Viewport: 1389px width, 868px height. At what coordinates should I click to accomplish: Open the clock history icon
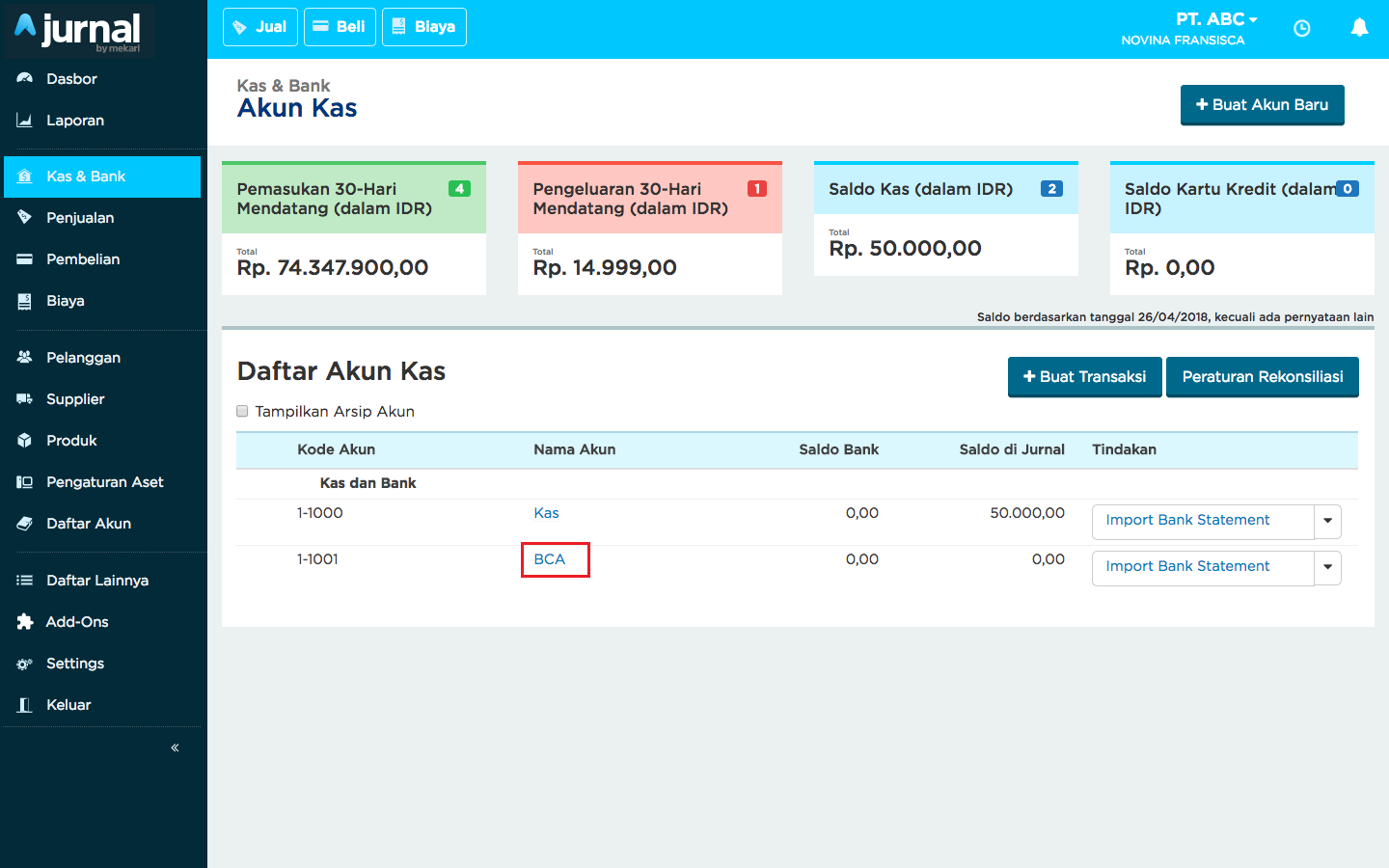pos(1301,29)
